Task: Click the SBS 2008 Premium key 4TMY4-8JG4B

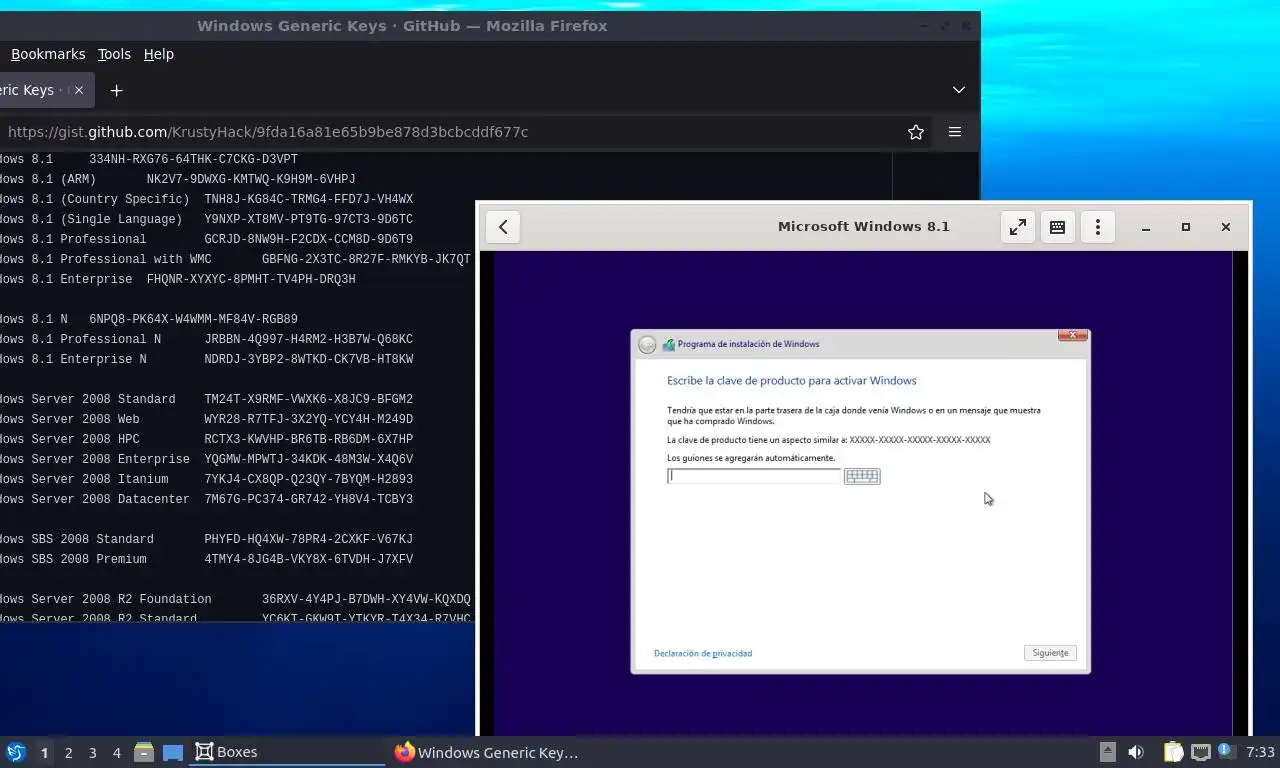Action: pyautogui.click(x=309, y=559)
